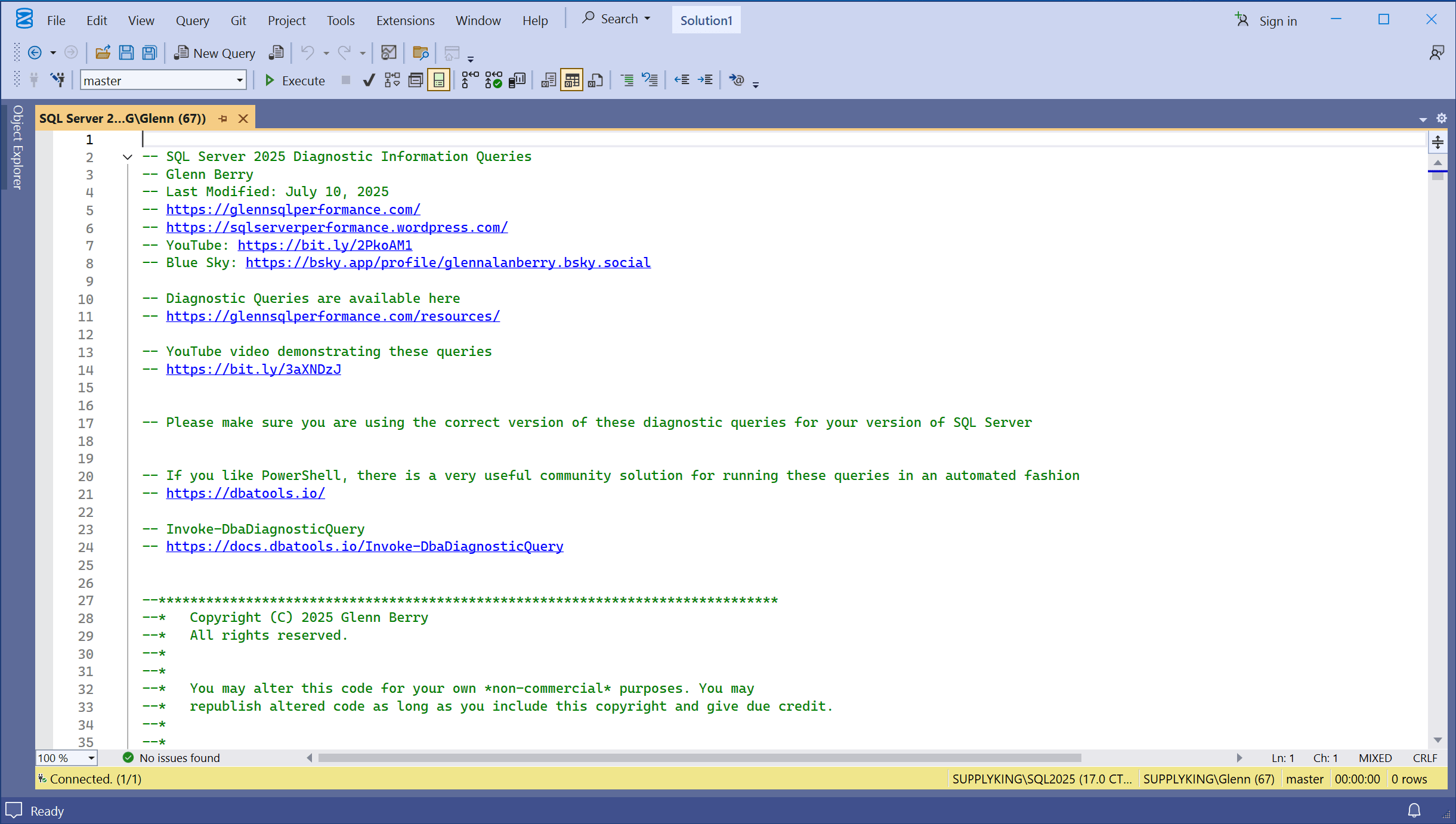Toggle Include Client Statistics button
Screen dimensions: 1456x824
[517, 80]
